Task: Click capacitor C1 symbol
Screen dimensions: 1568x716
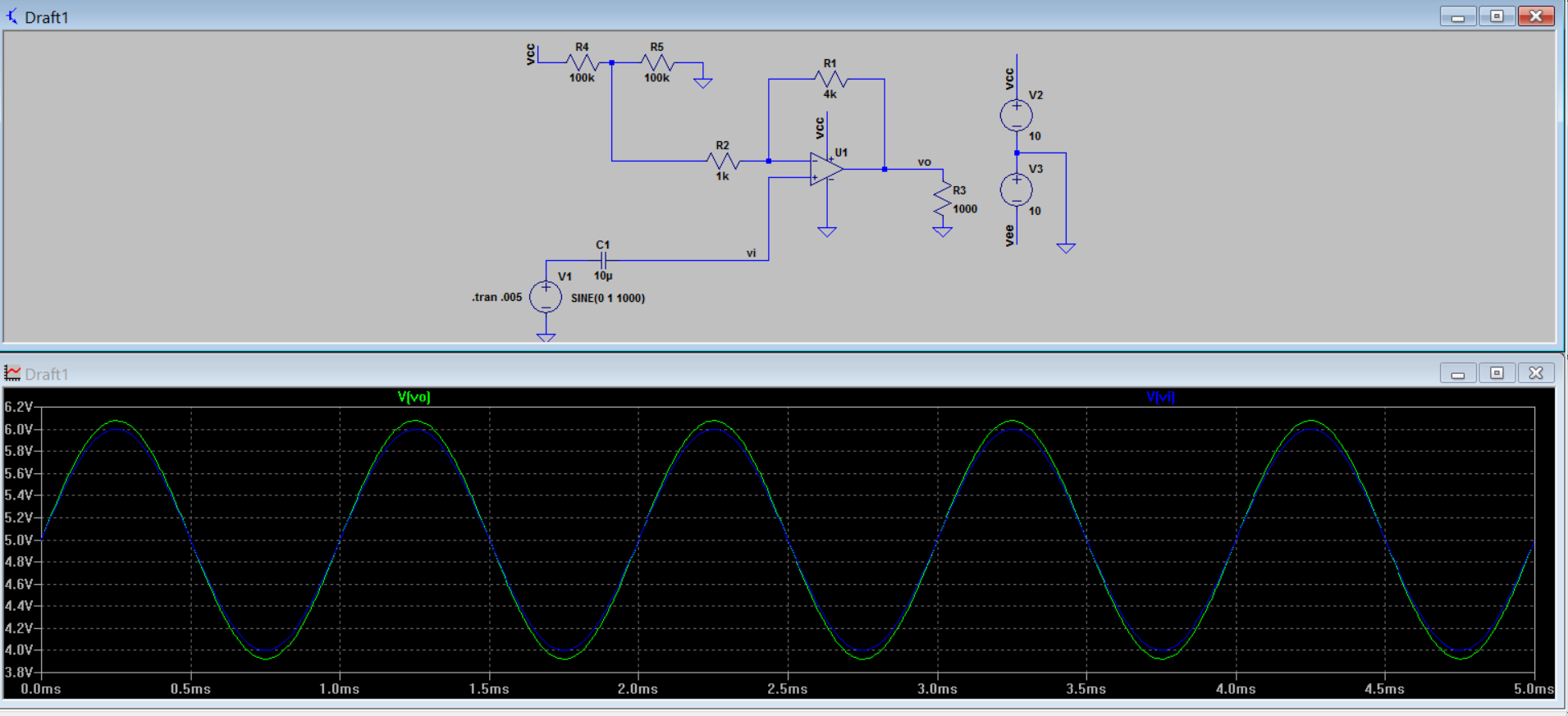Action: (603, 261)
